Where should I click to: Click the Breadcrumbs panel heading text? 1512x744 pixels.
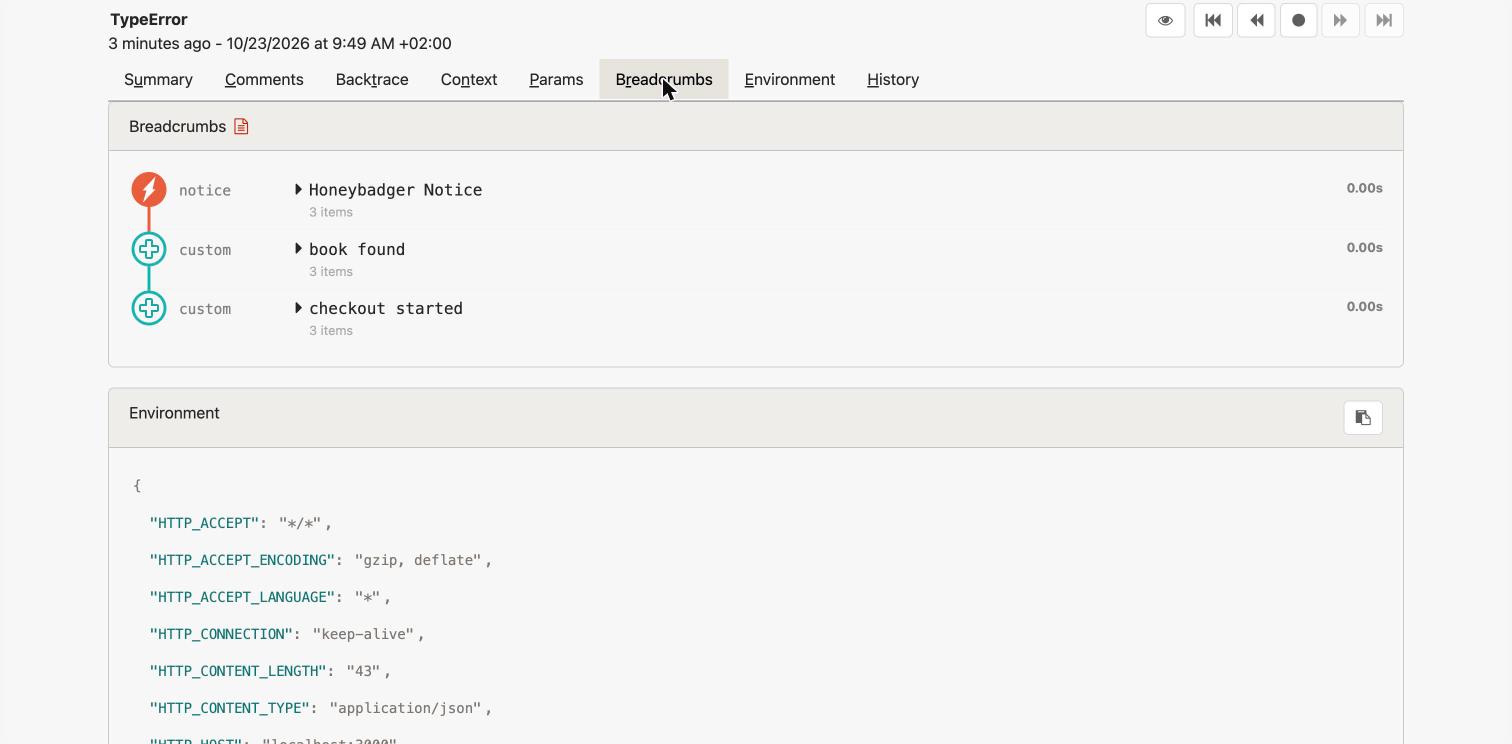tap(177, 127)
